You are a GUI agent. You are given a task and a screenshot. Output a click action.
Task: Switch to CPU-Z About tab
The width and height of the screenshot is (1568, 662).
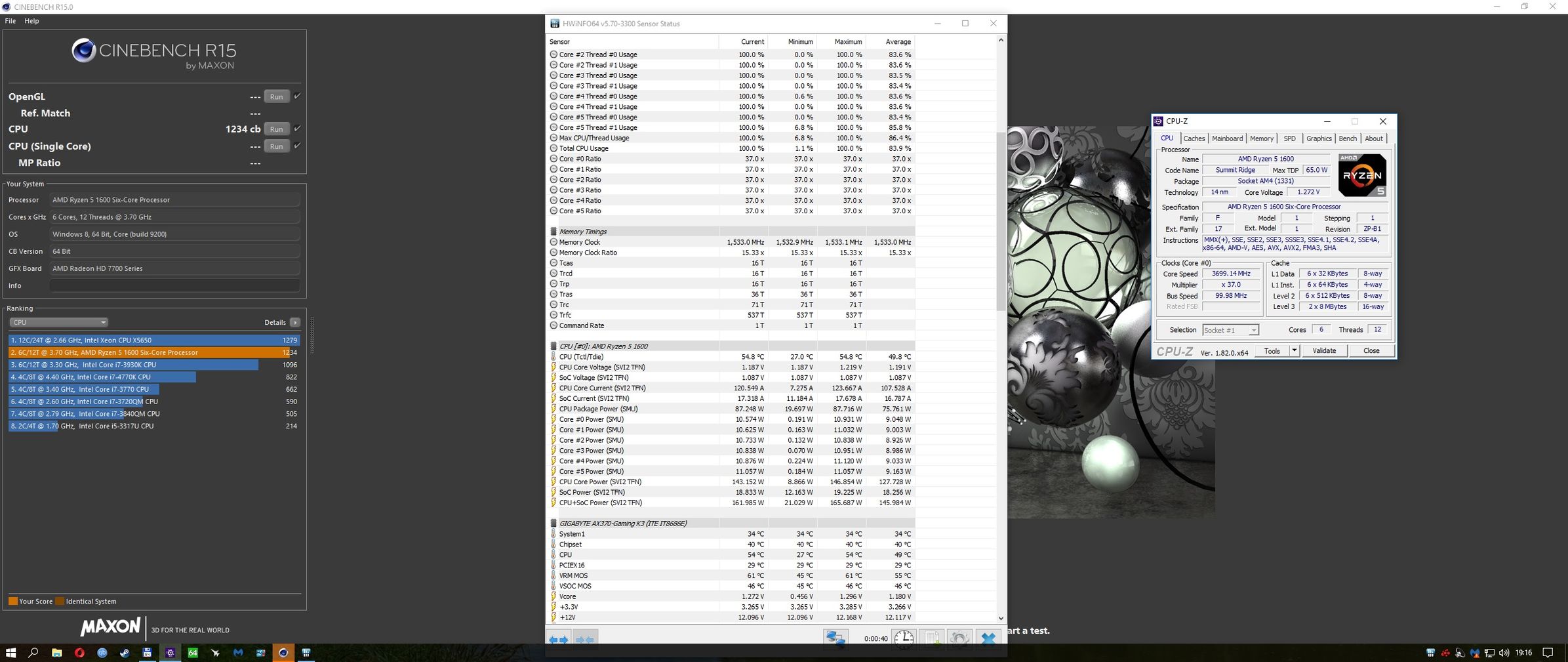[1373, 138]
